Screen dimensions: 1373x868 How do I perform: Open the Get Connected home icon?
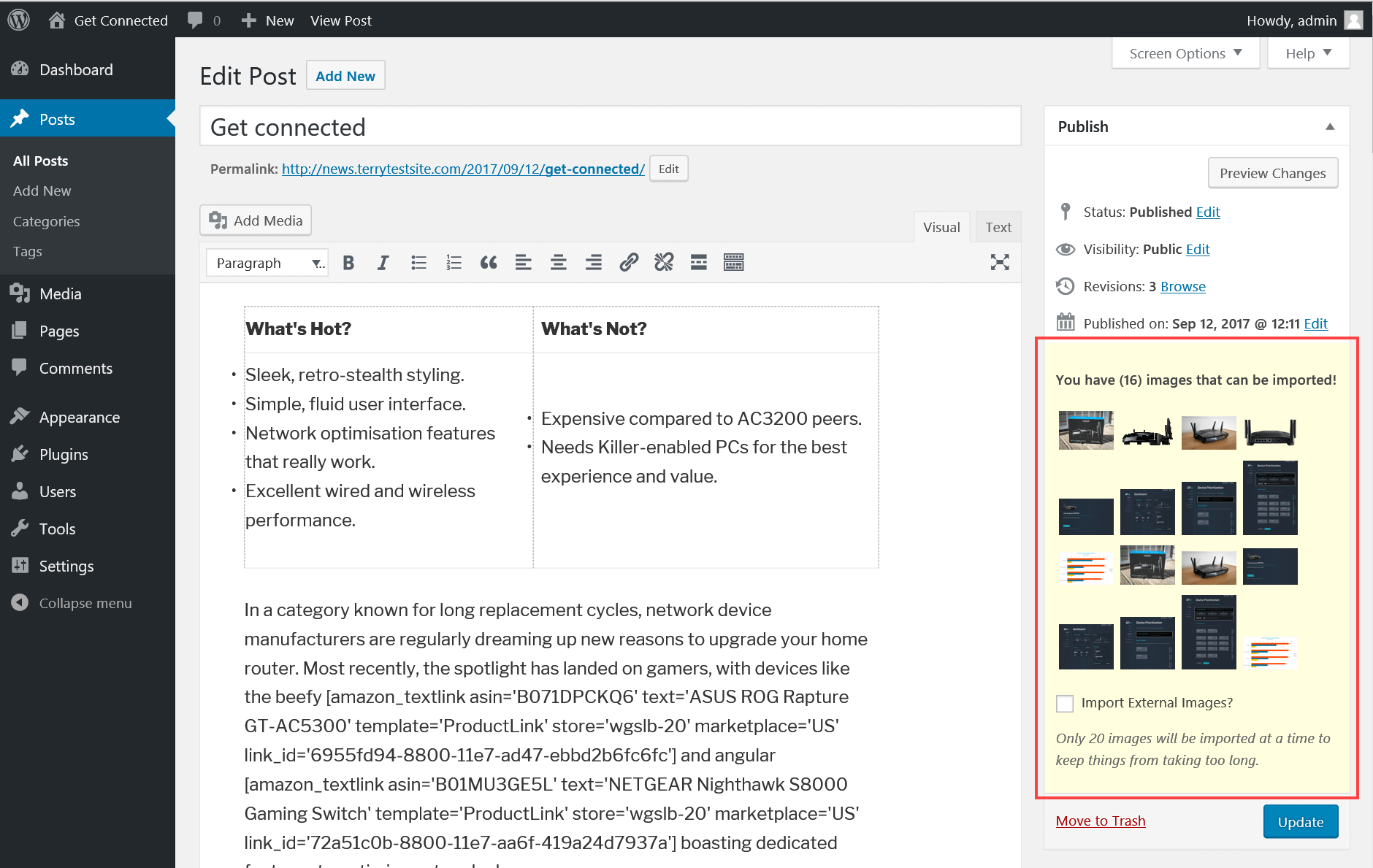57,20
